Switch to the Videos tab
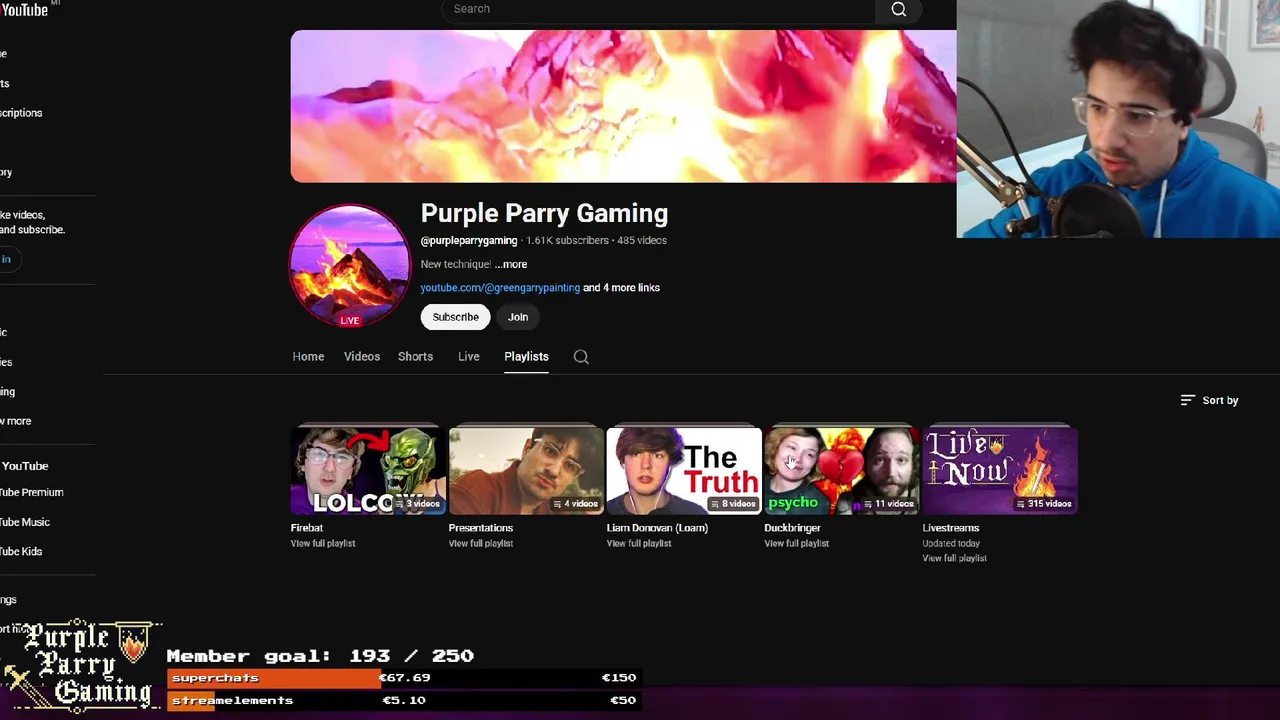Screen dimensions: 1280x720 [x=362, y=357]
